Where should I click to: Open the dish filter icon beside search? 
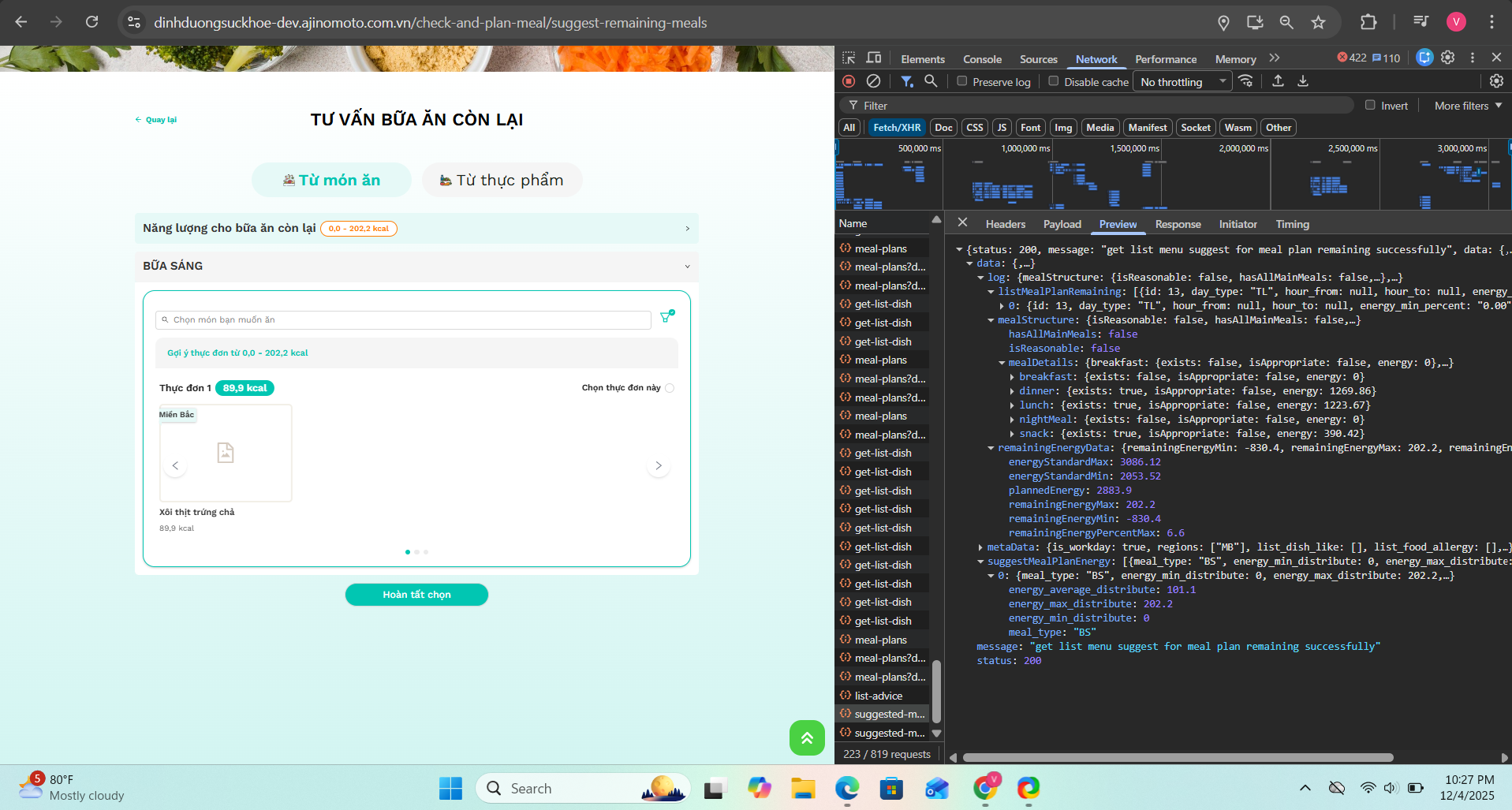point(667,316)
